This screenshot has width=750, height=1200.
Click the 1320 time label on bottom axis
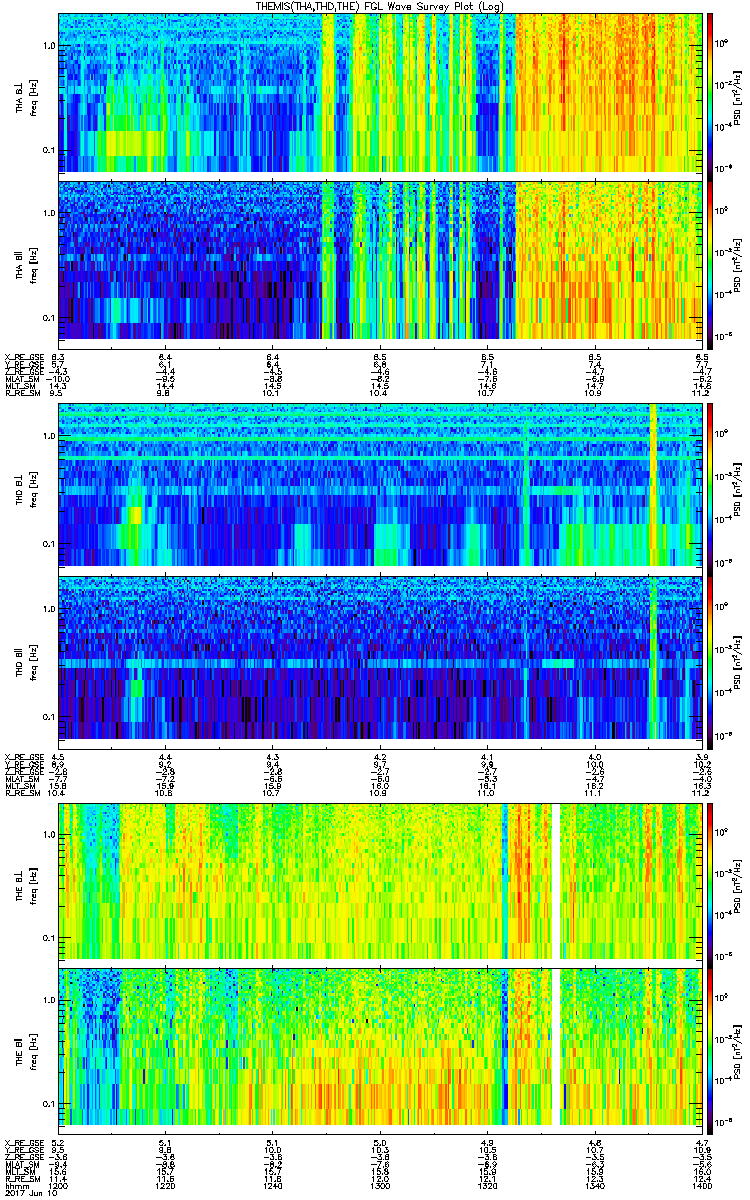(488, 1185)
